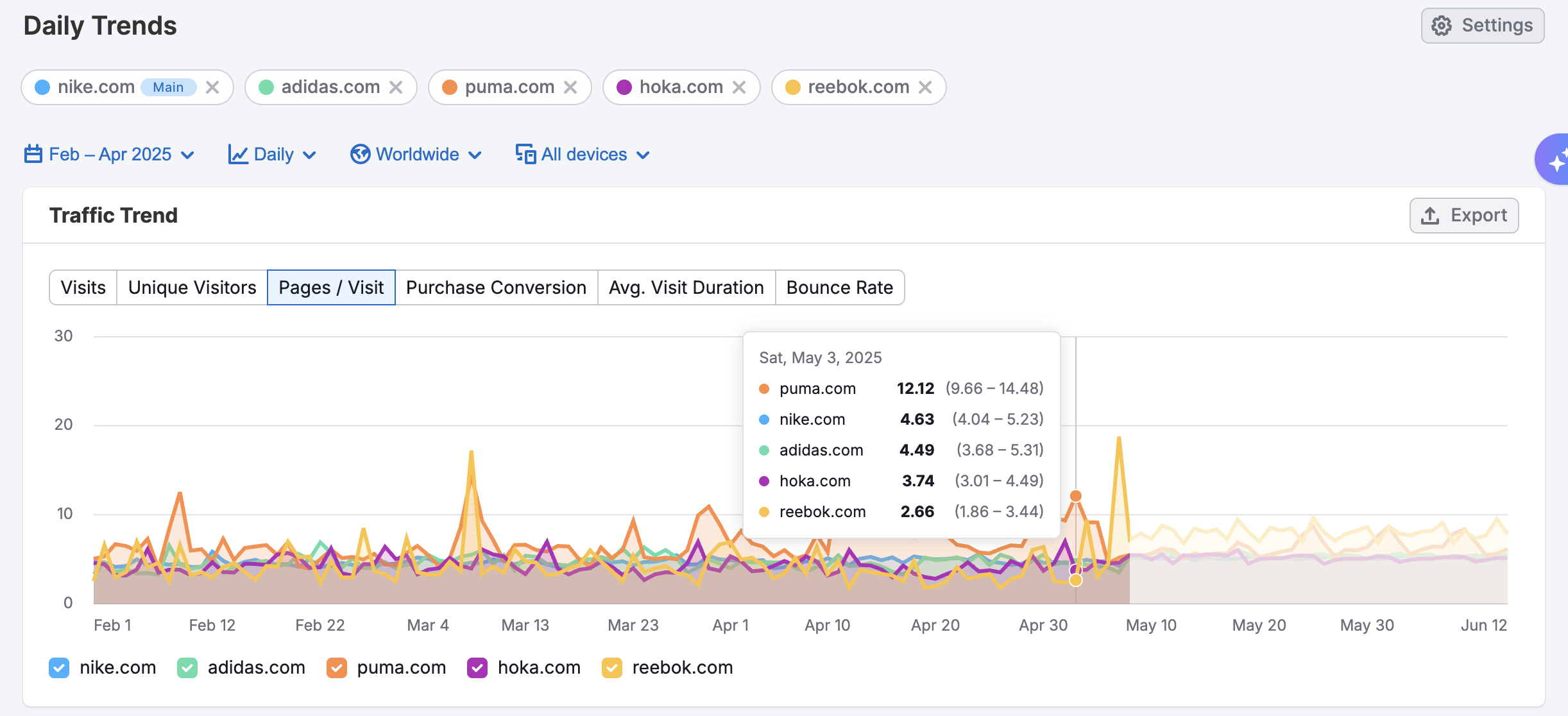Remove reebok.com chip using X icon
Screen dimensions: 1568x716
tap(925, 87)
